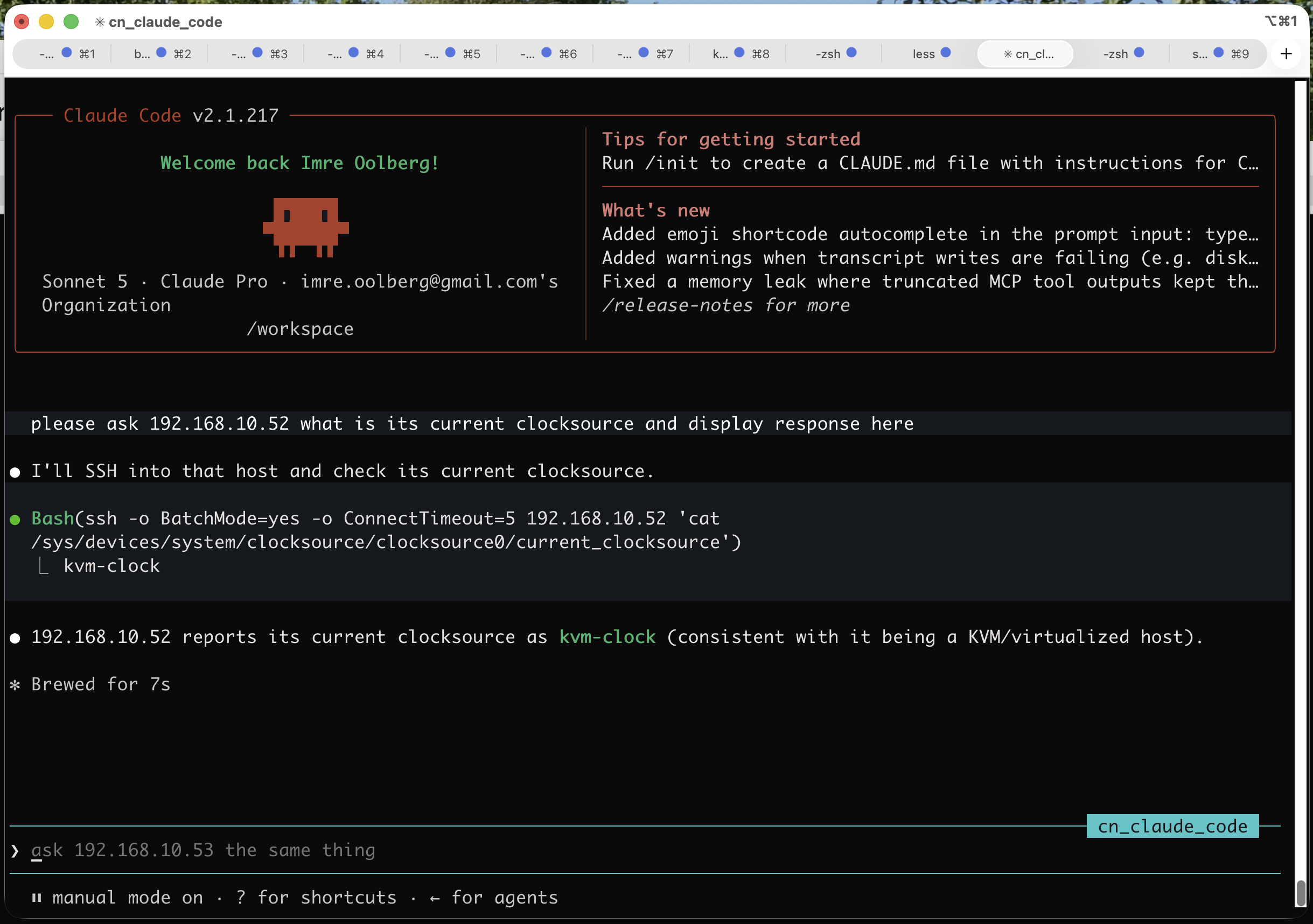Click the 'Brewed for 7s' status line
Viewport: 1313px width, 924px height.
tap(101, 684)
